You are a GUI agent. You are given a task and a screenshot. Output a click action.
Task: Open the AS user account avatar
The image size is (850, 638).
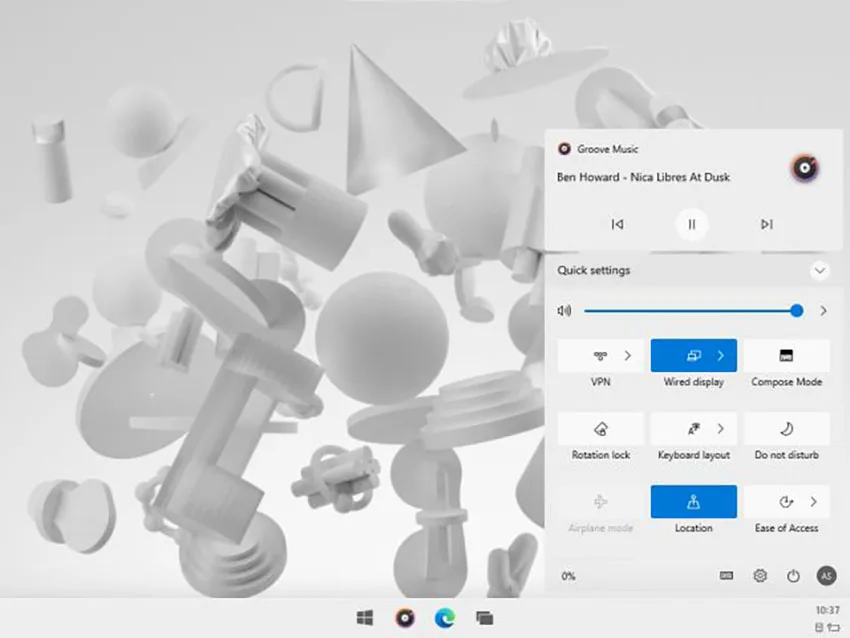[x=826, y=576]
